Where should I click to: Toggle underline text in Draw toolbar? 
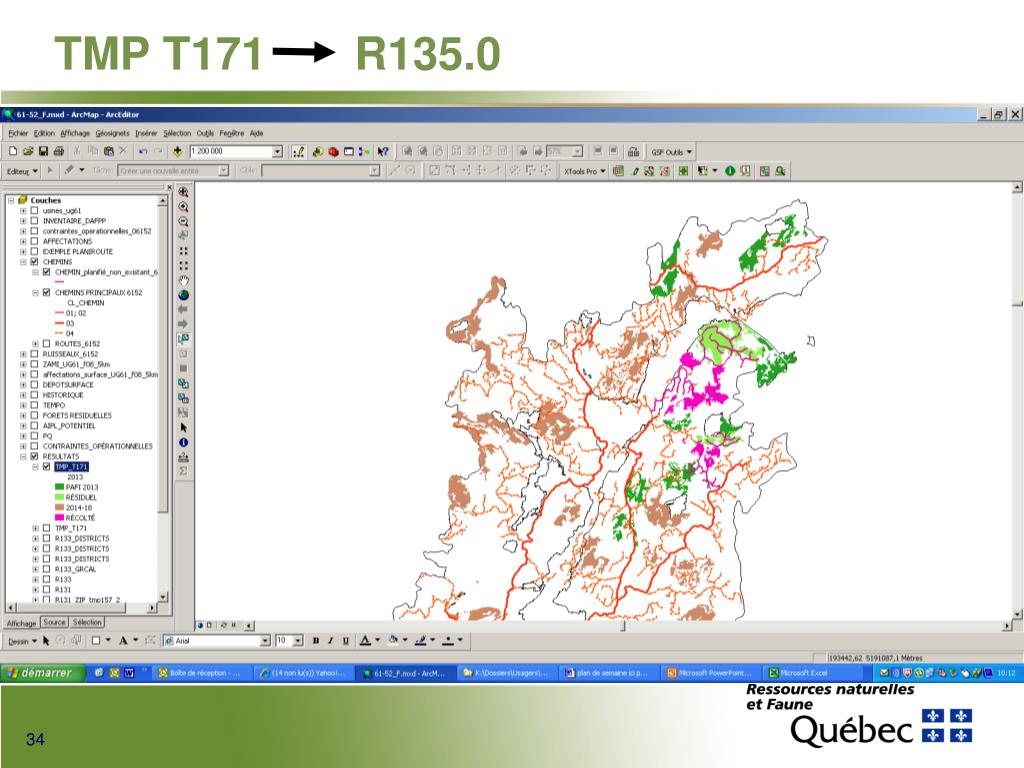pos(346,641)
